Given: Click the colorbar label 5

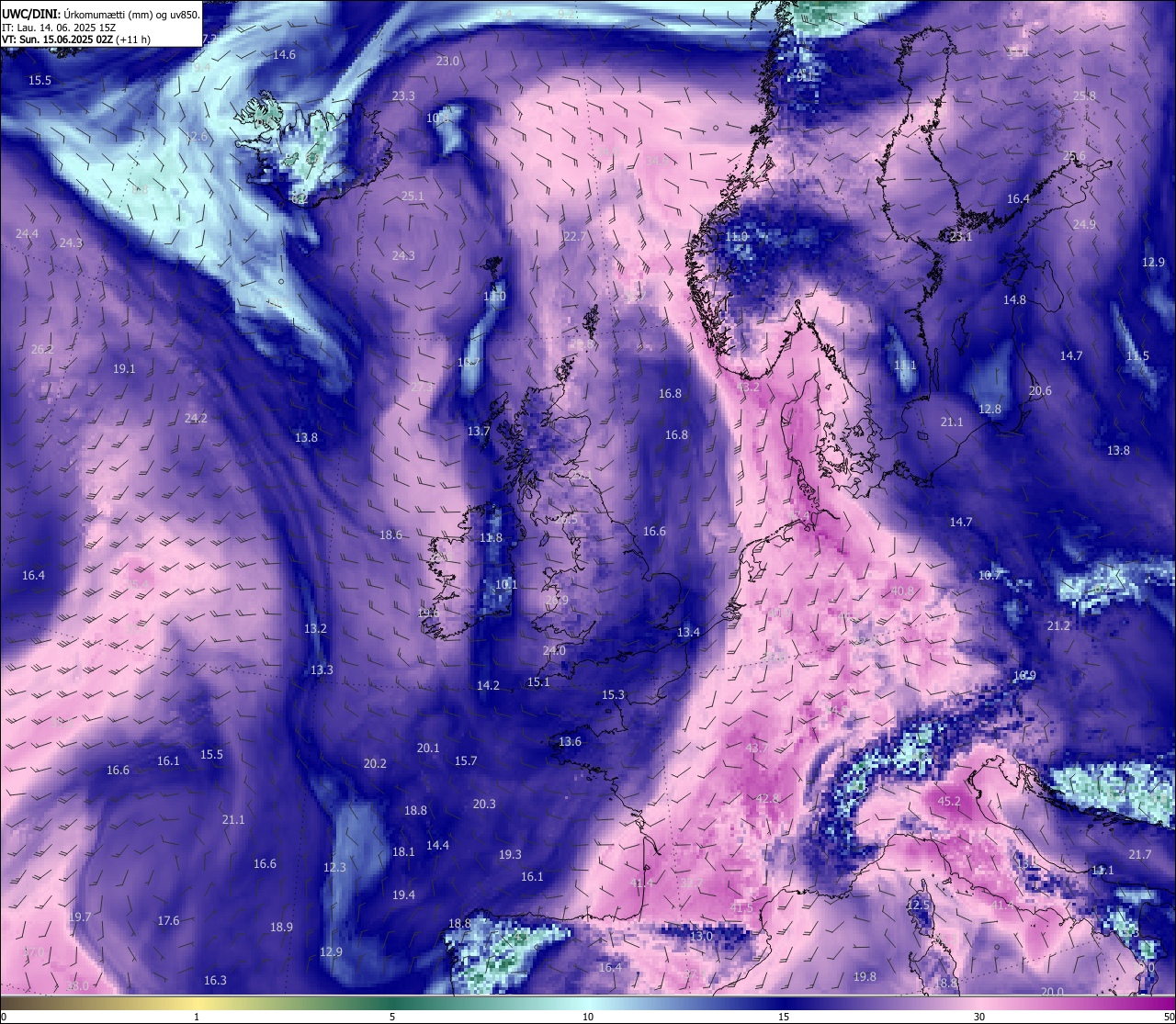Looking at the screenshot, I should [392, 1017].
